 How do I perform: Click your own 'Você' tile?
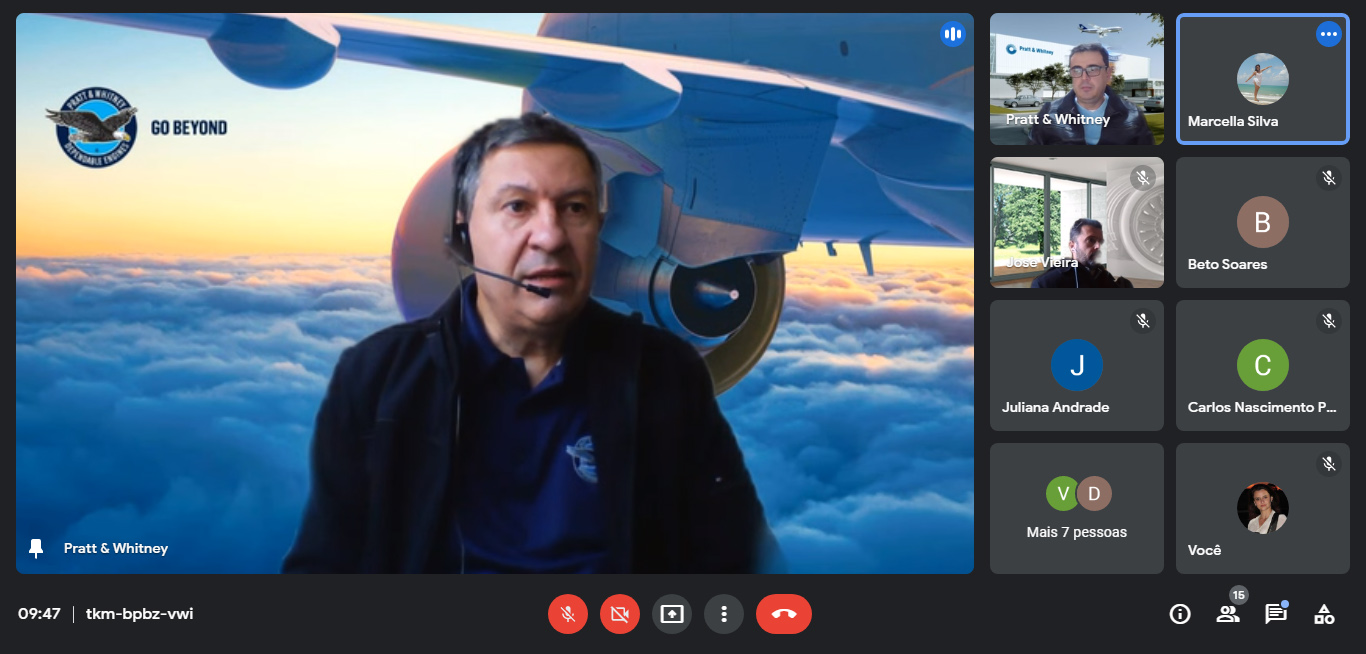[x=1262, y=508]
